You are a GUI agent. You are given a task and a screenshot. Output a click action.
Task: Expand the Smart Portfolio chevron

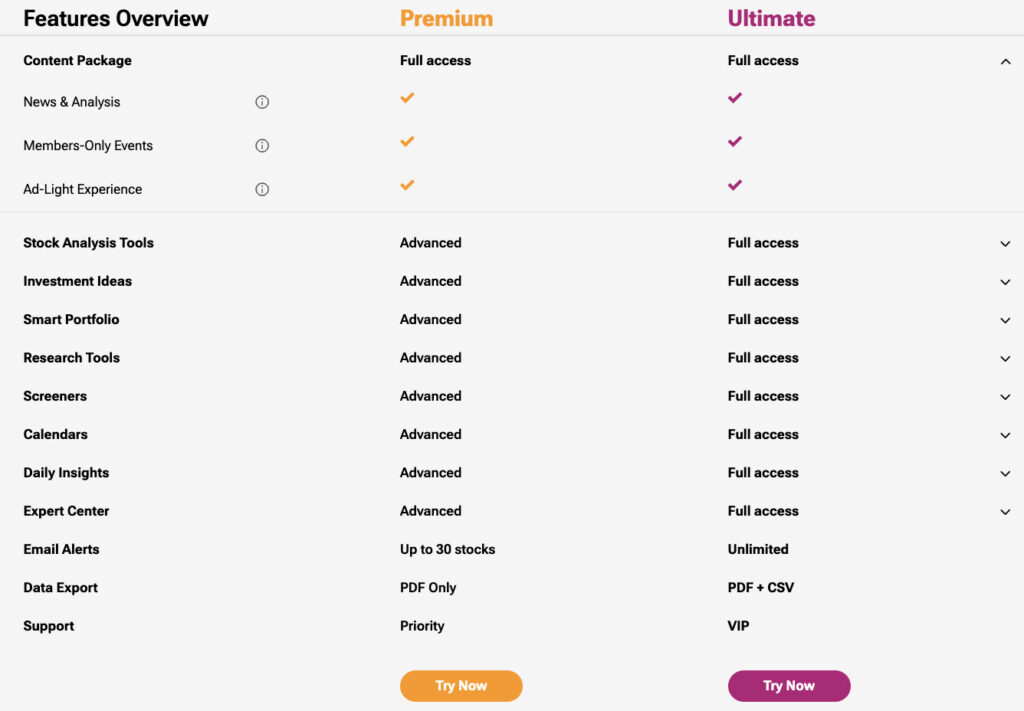click(x=1005, y=321)
